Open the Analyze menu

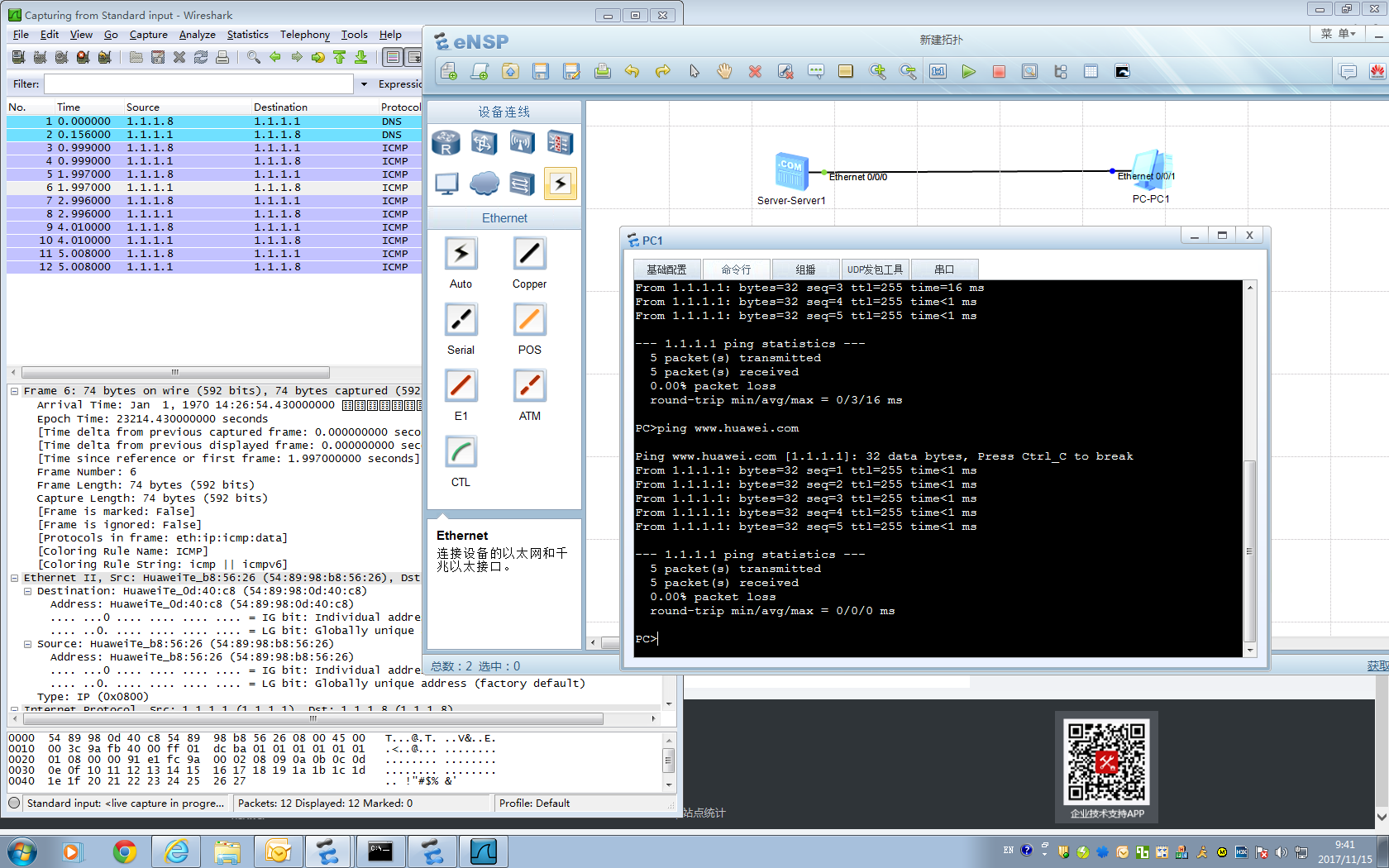pos(198,35)
